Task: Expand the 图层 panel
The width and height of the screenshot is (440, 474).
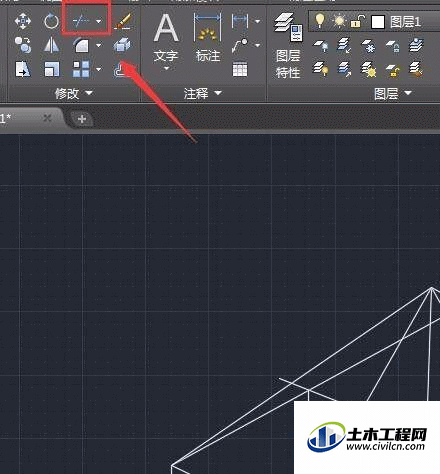Action: (393, 93)
